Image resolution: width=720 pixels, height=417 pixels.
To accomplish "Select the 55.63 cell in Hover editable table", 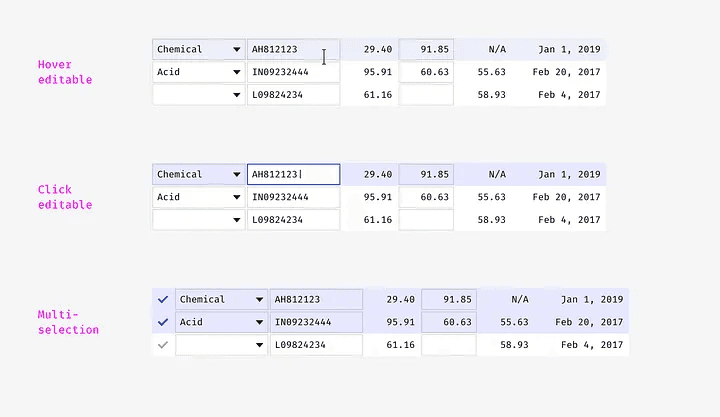I will tap(492, 72).
